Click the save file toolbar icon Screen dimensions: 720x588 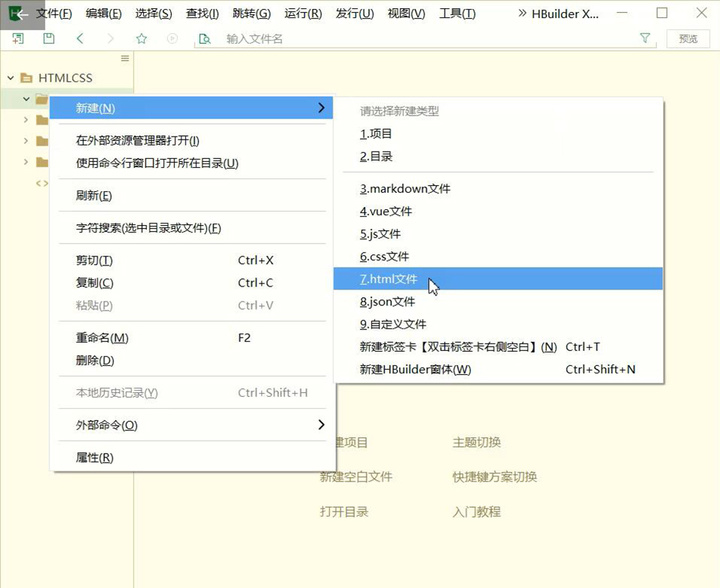point(49,39)
